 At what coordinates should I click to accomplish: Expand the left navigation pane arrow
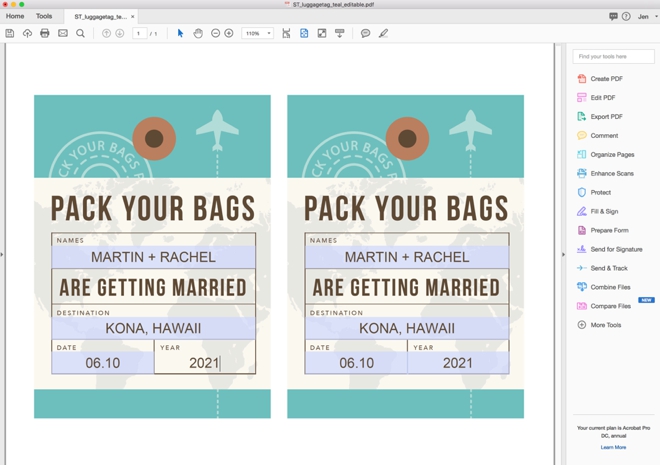coord(2,254)
